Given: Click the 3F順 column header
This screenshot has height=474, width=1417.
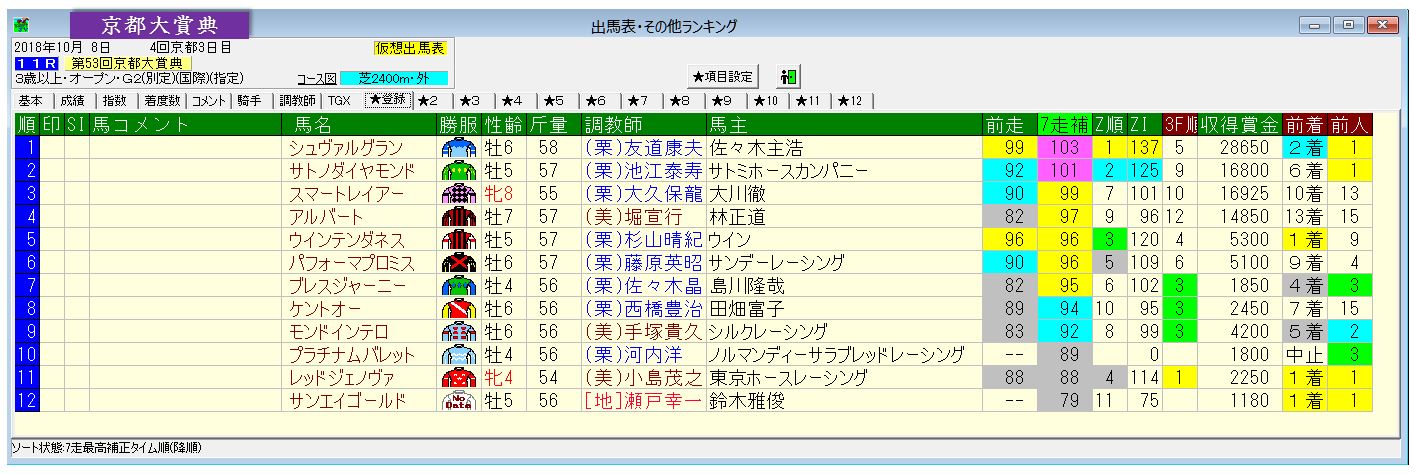Looking at the screenshot, I should (x=1179, y=125).
